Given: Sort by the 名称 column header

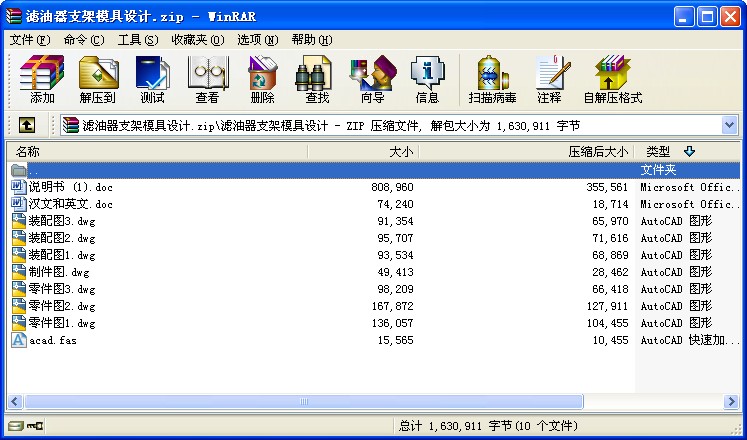Looking at the screenshot, I should [x=157, y=152].
